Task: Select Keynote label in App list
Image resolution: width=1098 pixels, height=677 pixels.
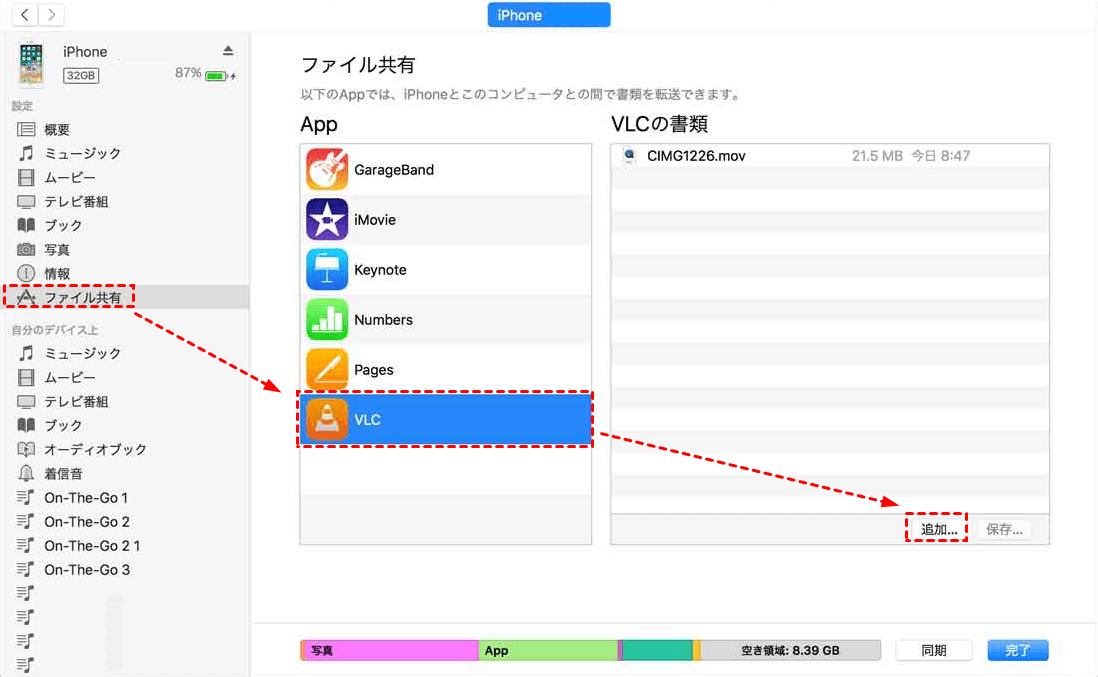Action: click(x=380, y=270)
